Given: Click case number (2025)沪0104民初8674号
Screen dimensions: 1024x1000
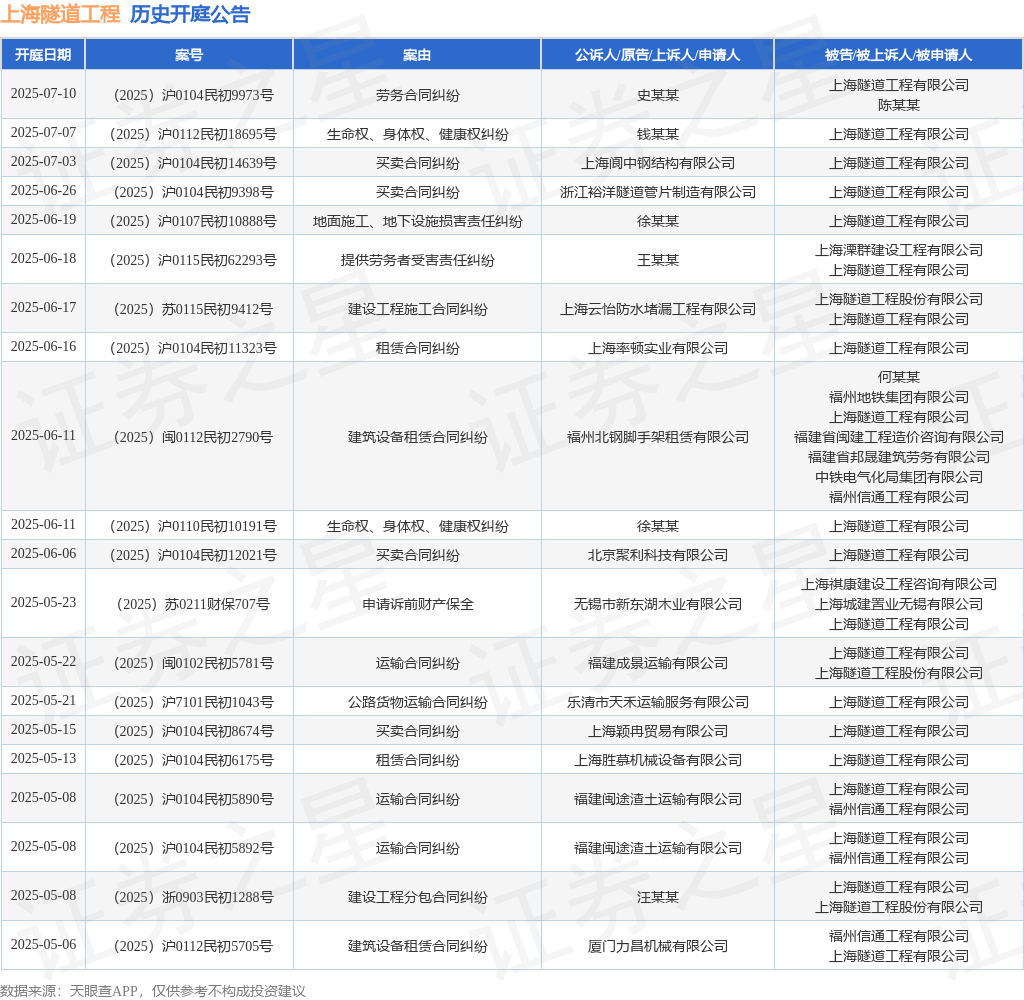Looking at the screenshot, I should (193, 732).
